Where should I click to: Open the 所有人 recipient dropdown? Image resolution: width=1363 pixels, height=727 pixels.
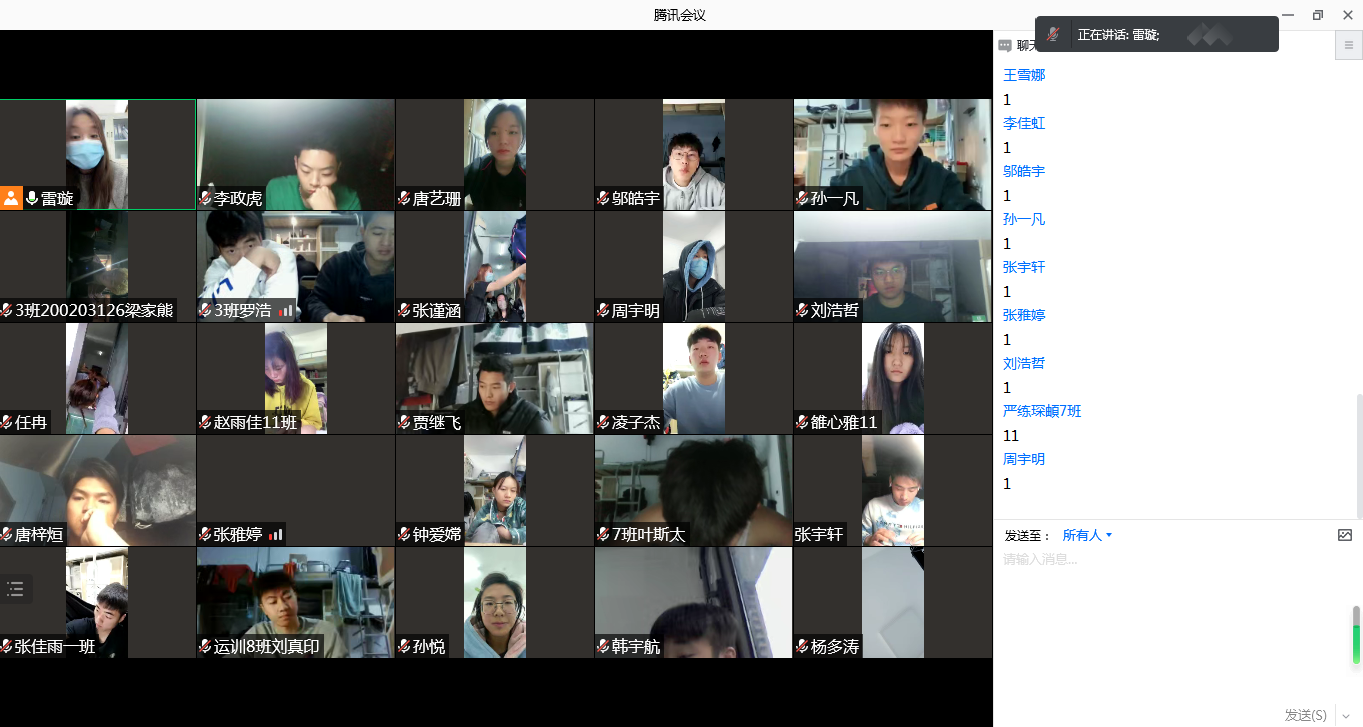pos(1087,535)
